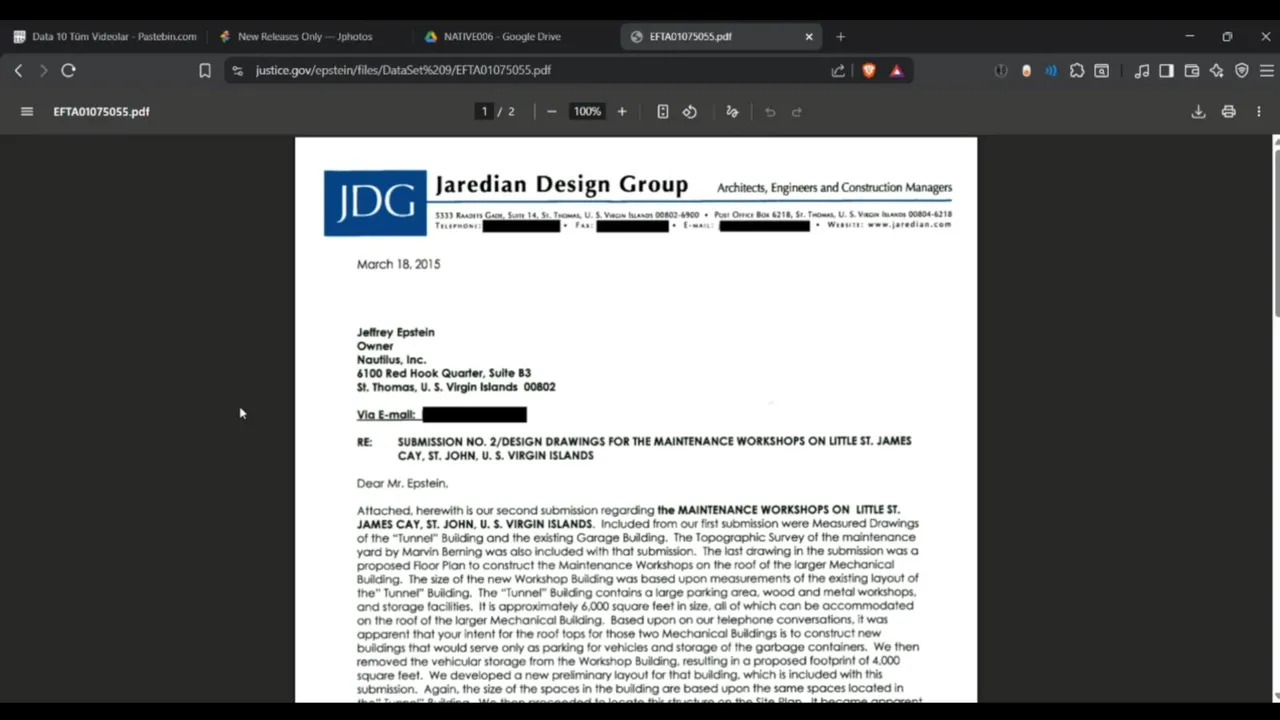This screenshot has height=720, width=1280.
Task: Click the JDG logo in the document
Action: point(375,203)
